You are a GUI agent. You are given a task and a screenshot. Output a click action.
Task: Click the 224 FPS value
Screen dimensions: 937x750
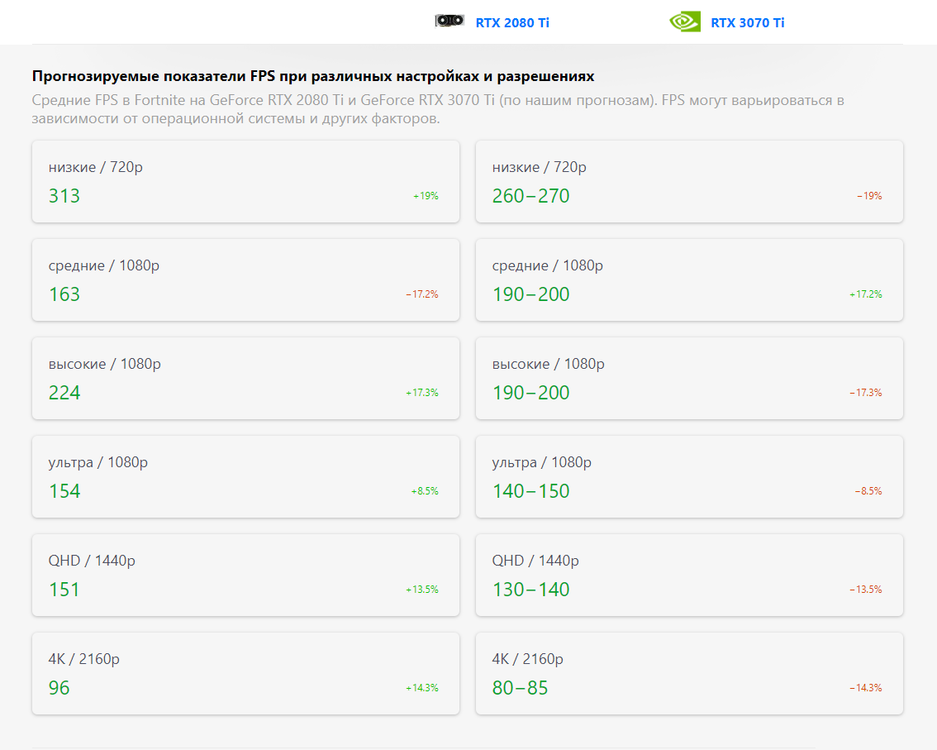[x=64, y=393]
